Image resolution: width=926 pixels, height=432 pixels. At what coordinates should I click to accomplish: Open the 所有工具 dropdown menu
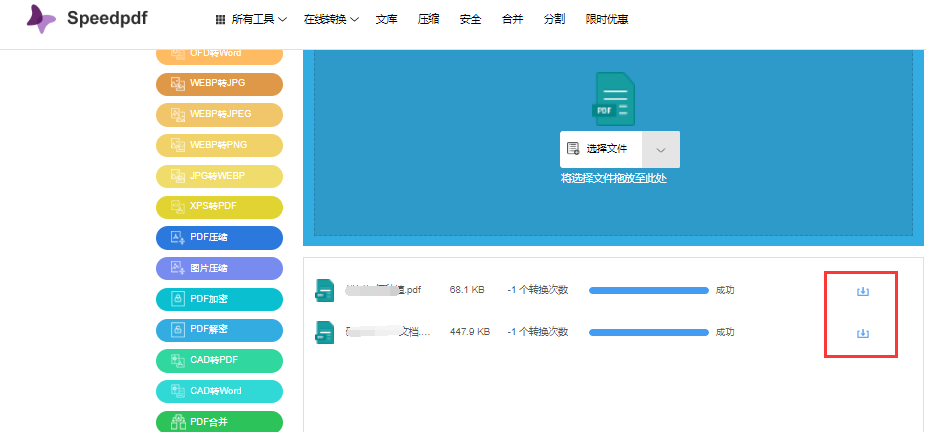click(x=252, y=19)
